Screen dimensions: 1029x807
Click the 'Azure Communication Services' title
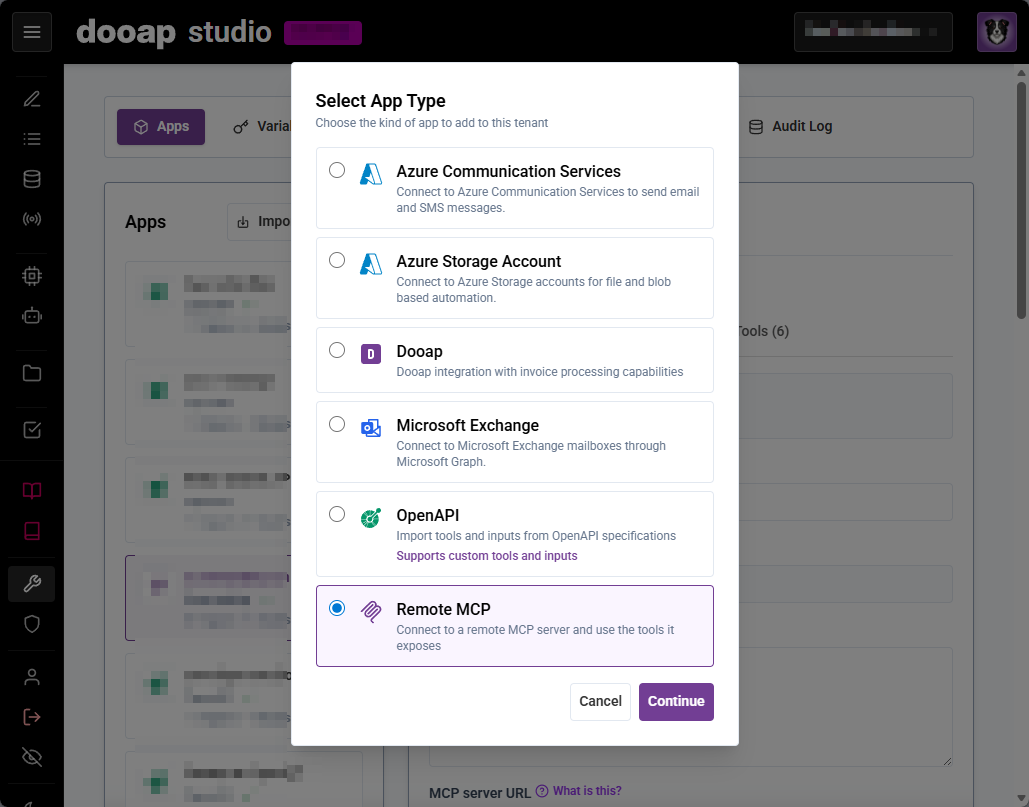(508, 171)
